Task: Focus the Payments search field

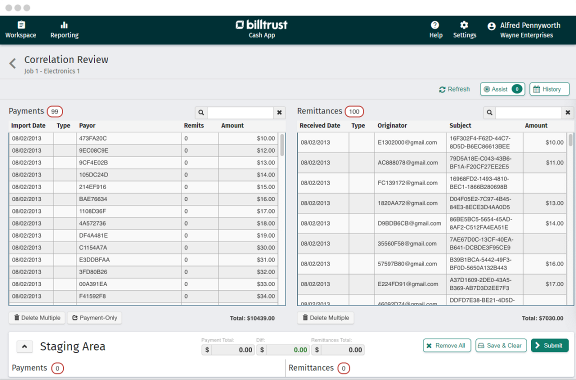Action: point(240,112)
